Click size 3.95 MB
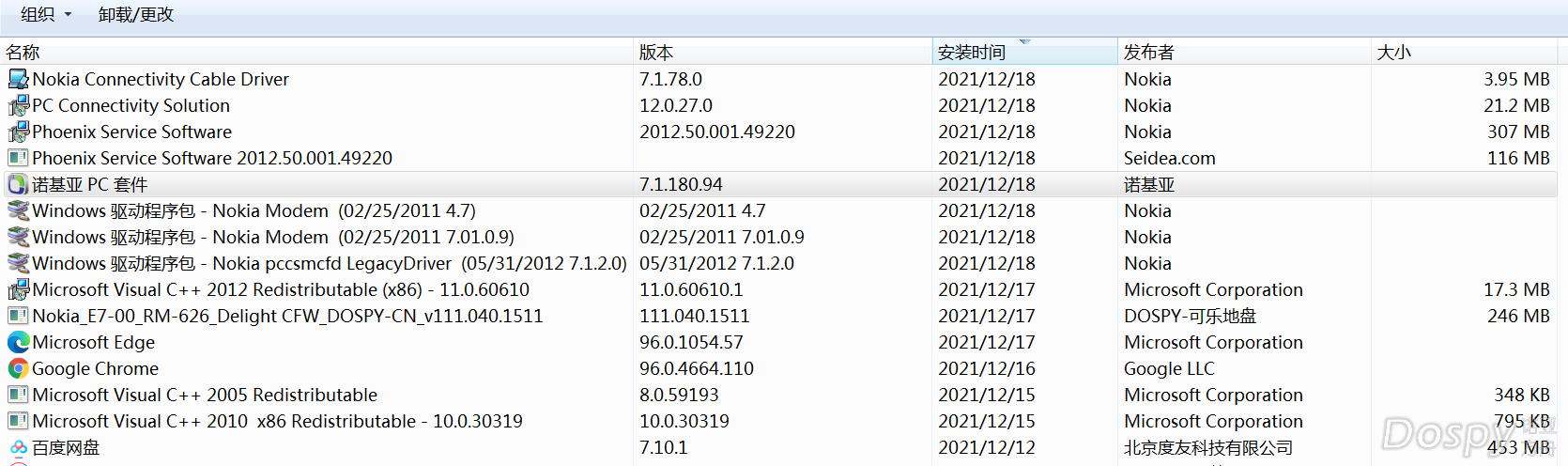This screenshot has width=1568, height=466. (1516, 79)
